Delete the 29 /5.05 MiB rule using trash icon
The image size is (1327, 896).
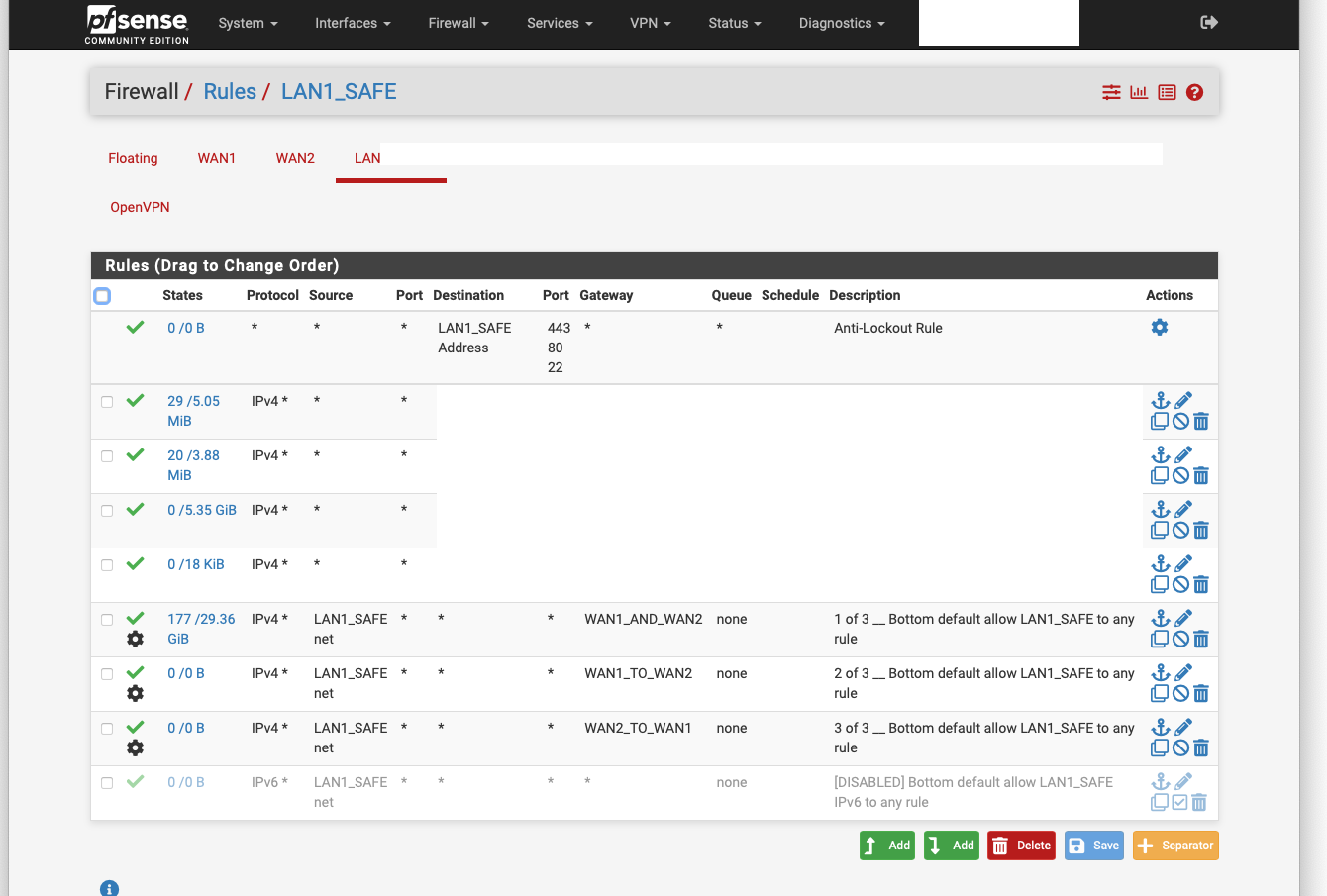[1201, 421]
